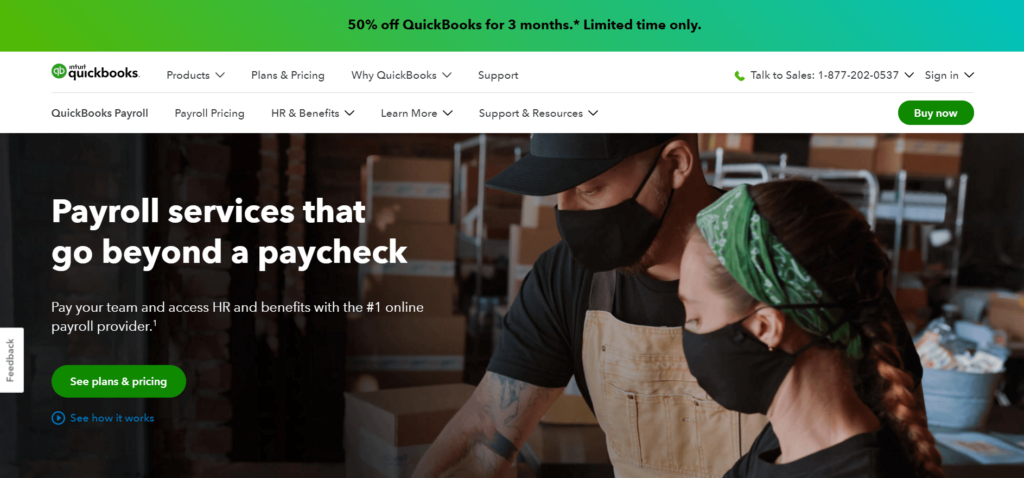Screen dimensions: 1024x478
Task: Open the Sign in dropdown
Action: [949, 75]
